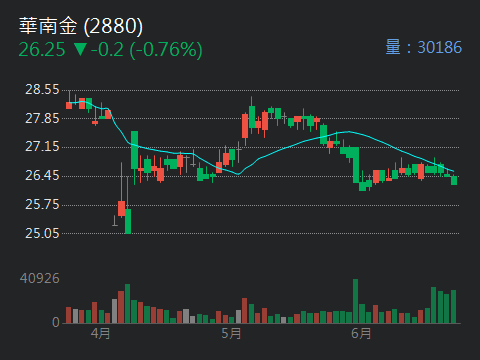This screenshot has height=360, width=480.
Task: Click the 26.45 price axis label
Action: pos(42,176)
